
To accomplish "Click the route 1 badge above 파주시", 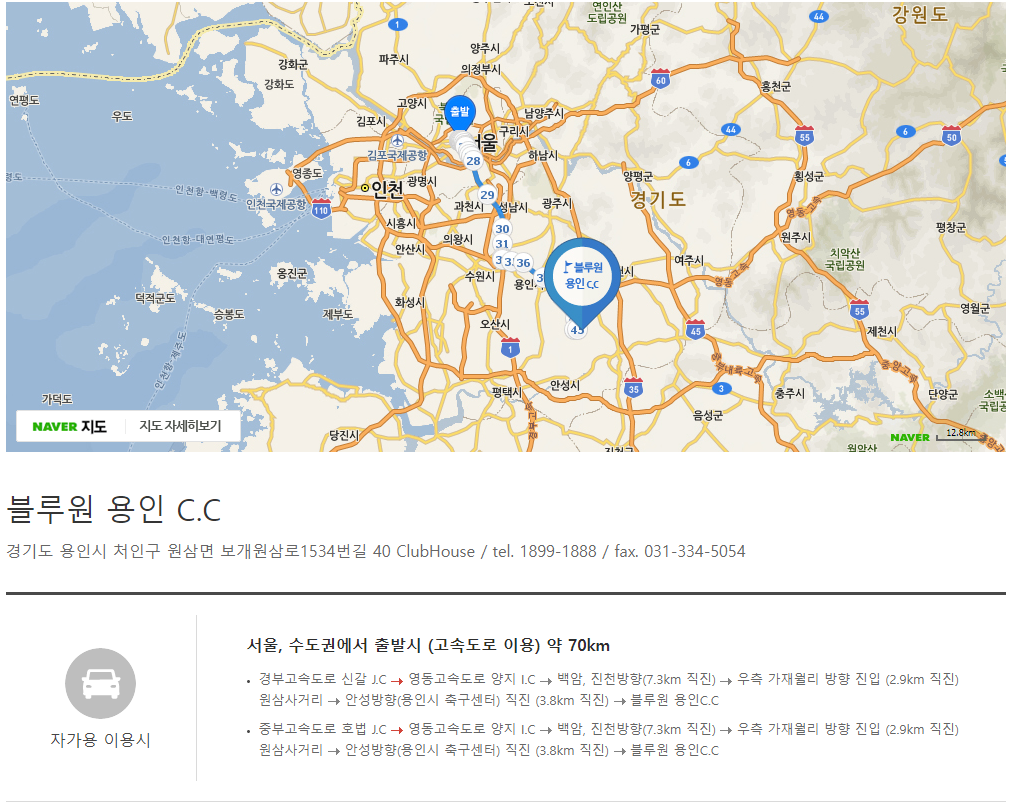I will tap(397, 24).
